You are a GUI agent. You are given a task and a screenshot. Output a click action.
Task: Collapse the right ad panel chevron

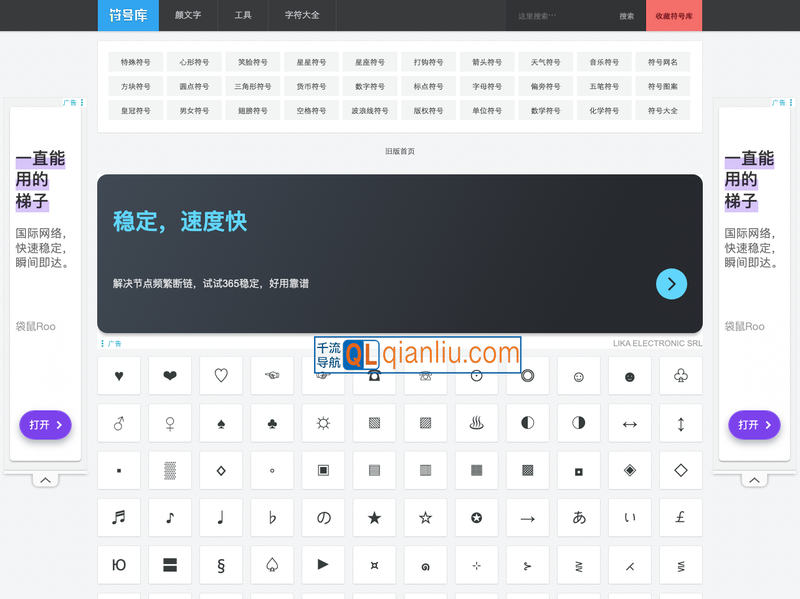[755, 479]
